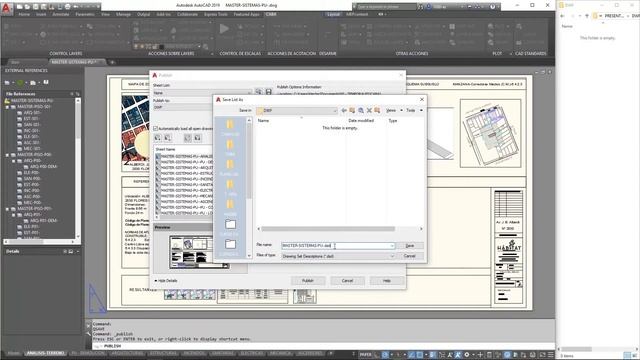Click back arrow in File Explorer window

point(562,16)
